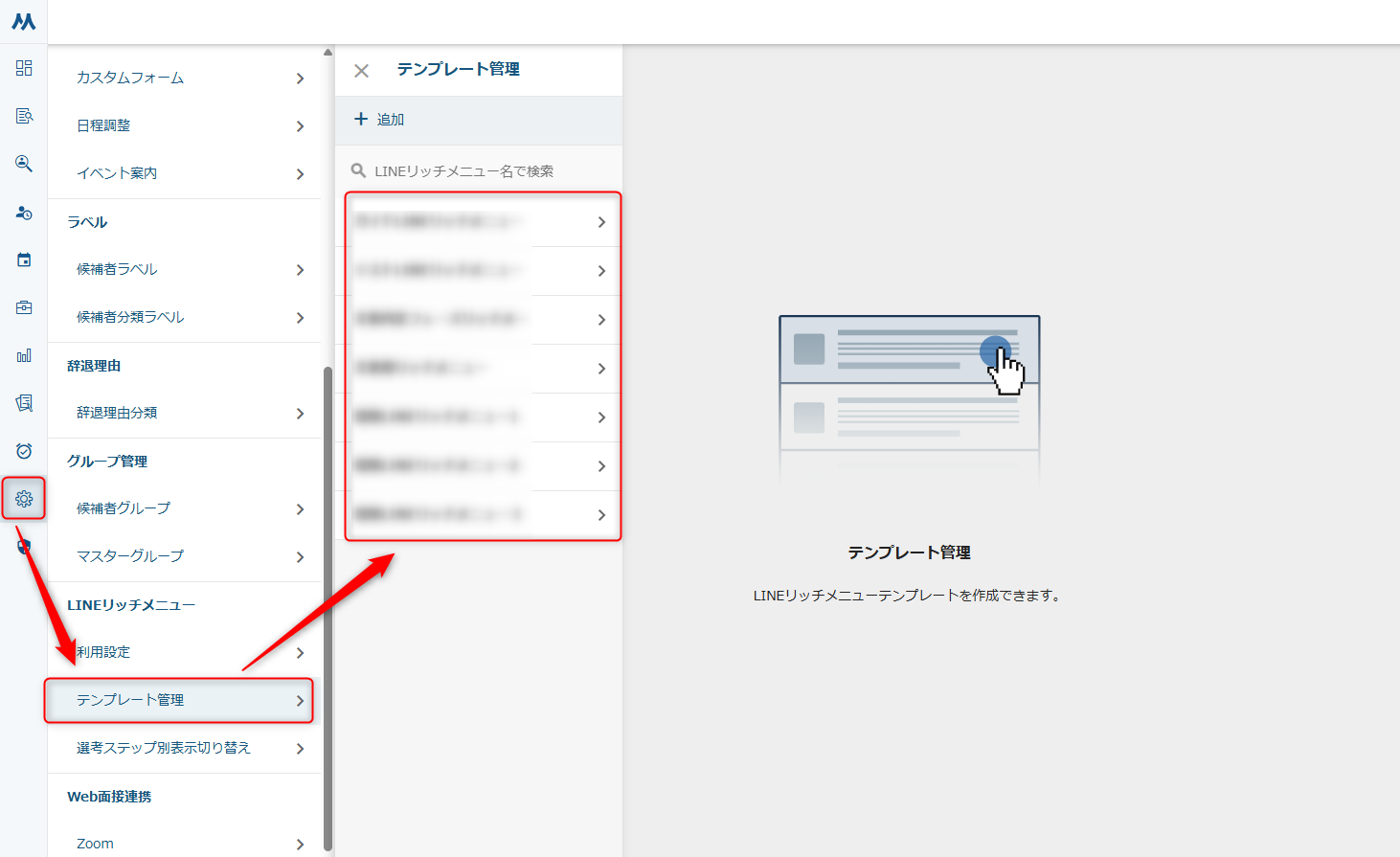1400x857 pixels.
Task: Select テンプレート管理 in the settings menu
Action: 180,701
